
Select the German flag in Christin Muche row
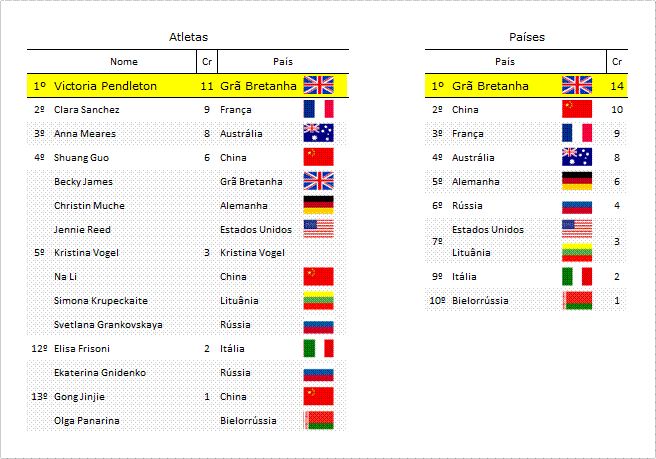pyautogui.click(x=318, y=205)
